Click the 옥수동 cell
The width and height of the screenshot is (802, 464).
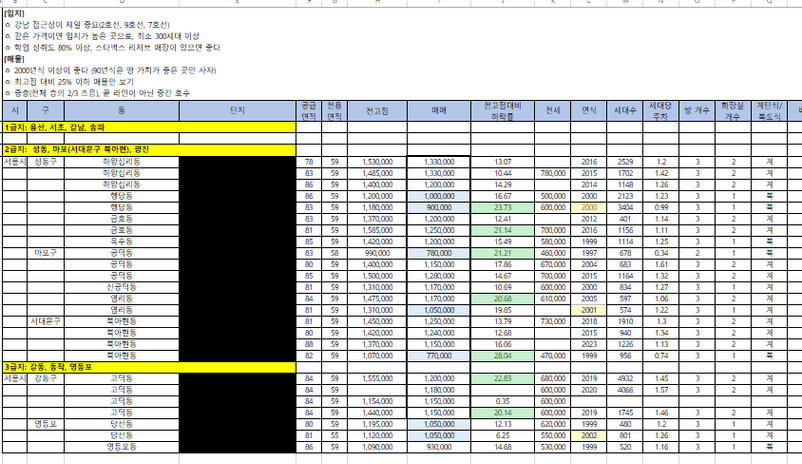[x=122, y=241]
